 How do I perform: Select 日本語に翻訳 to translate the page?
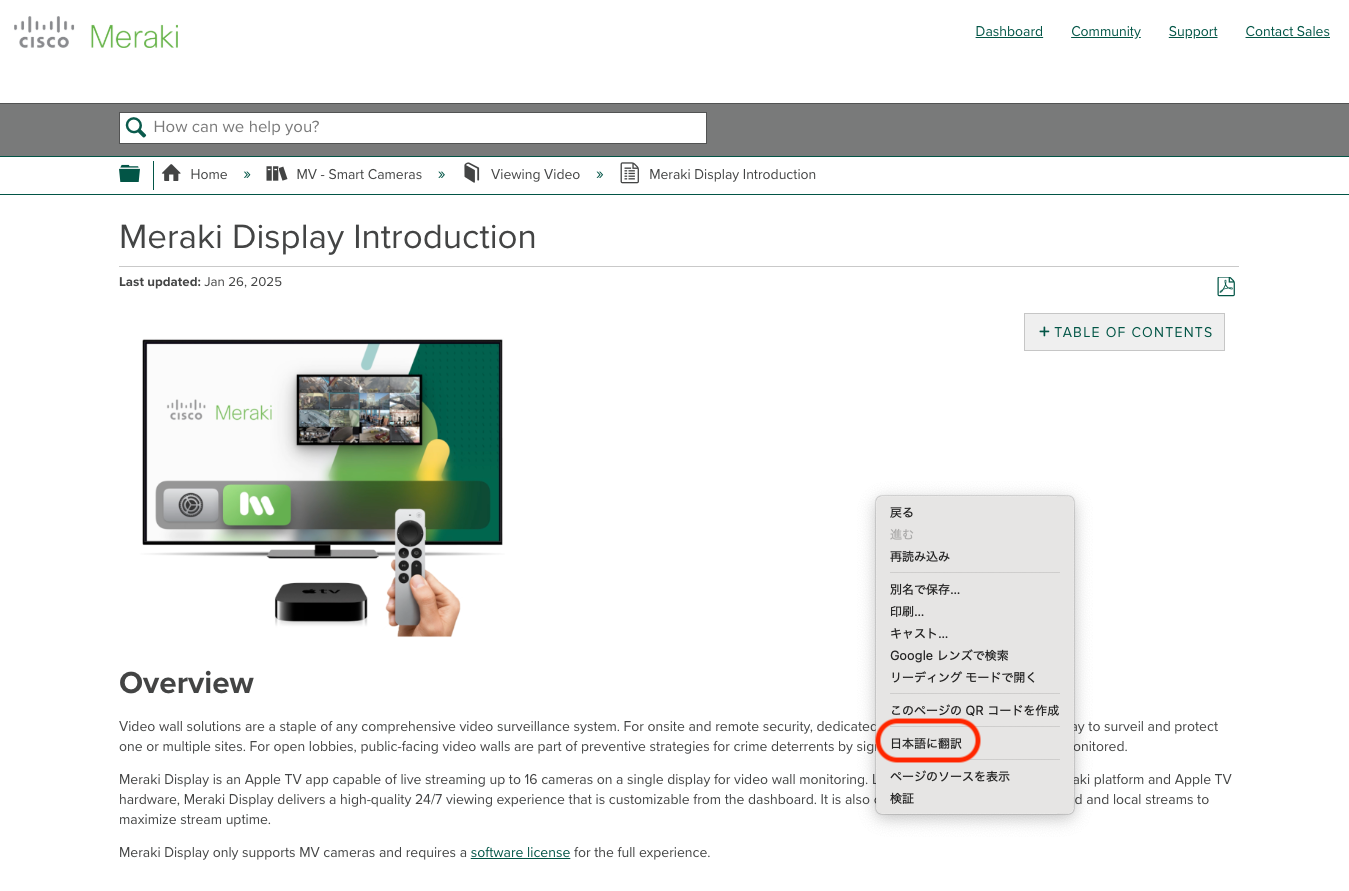click(926, 740)
